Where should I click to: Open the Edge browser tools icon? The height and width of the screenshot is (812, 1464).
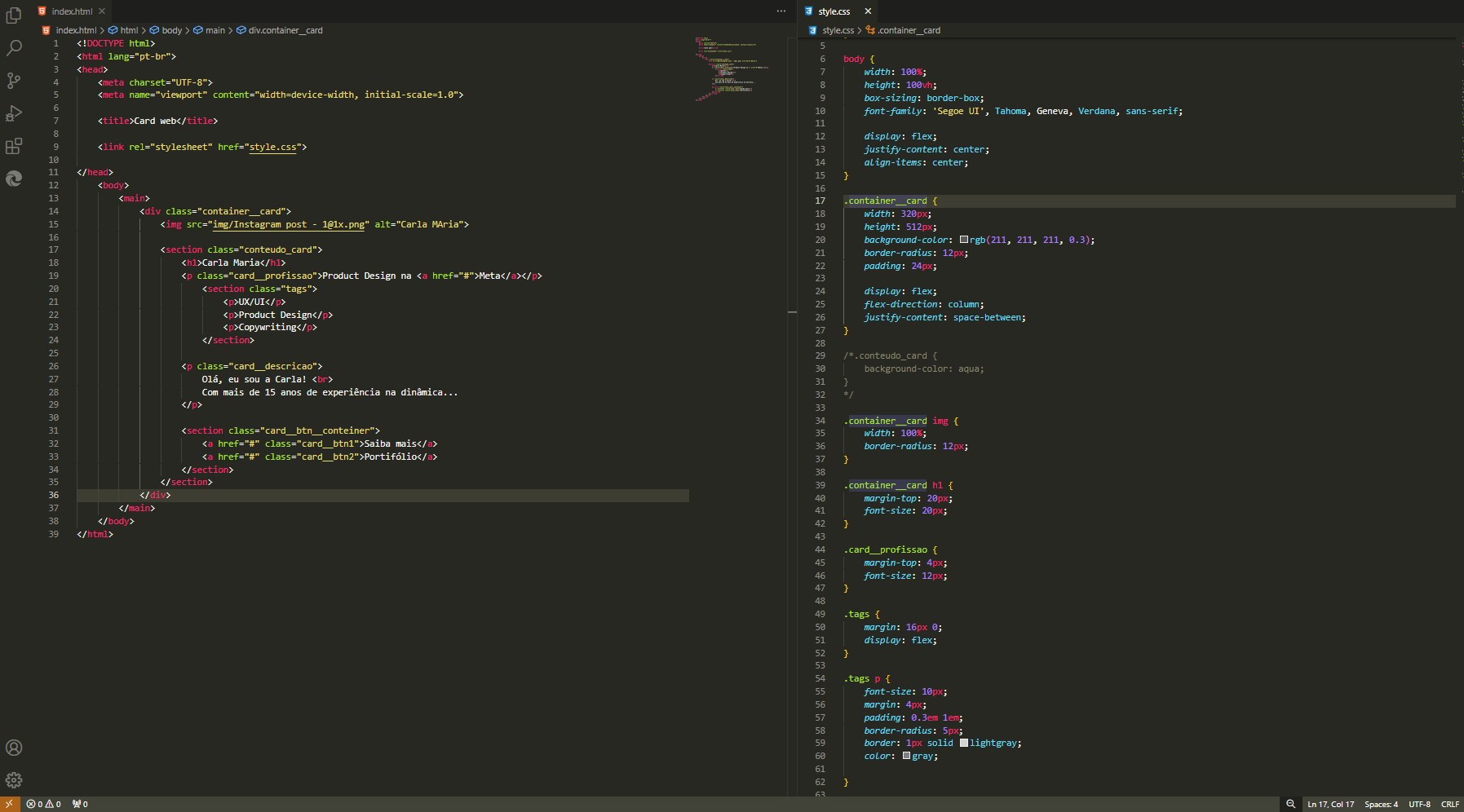coord(14,179)
